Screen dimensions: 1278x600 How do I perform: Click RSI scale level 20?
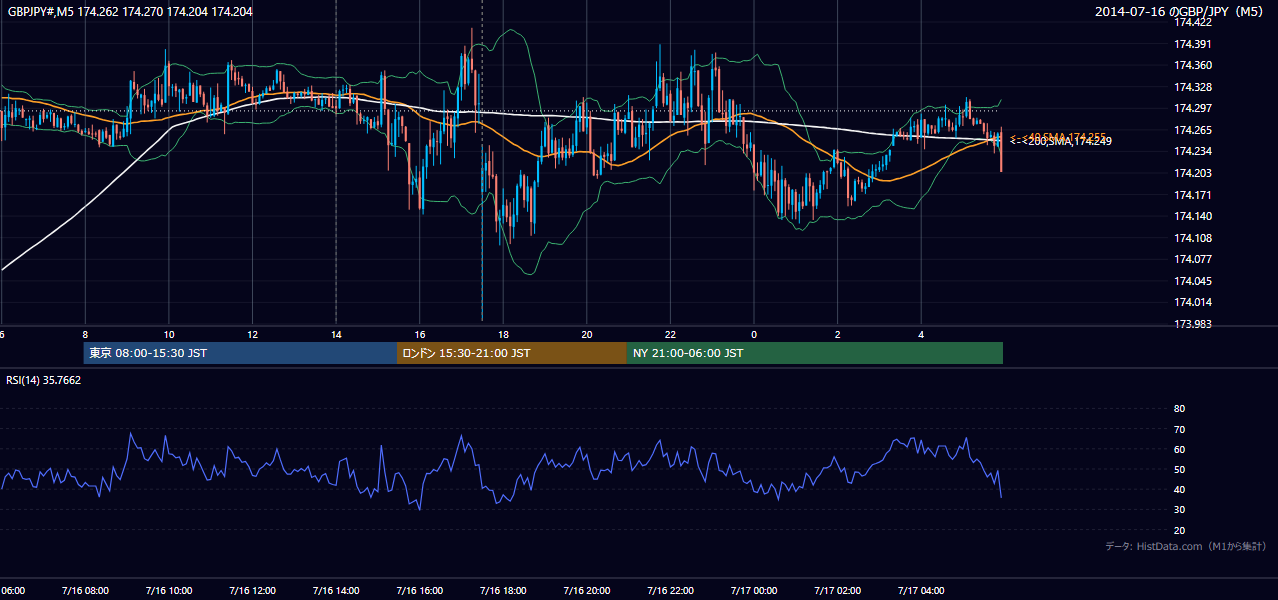click(x=1179, y=530)
